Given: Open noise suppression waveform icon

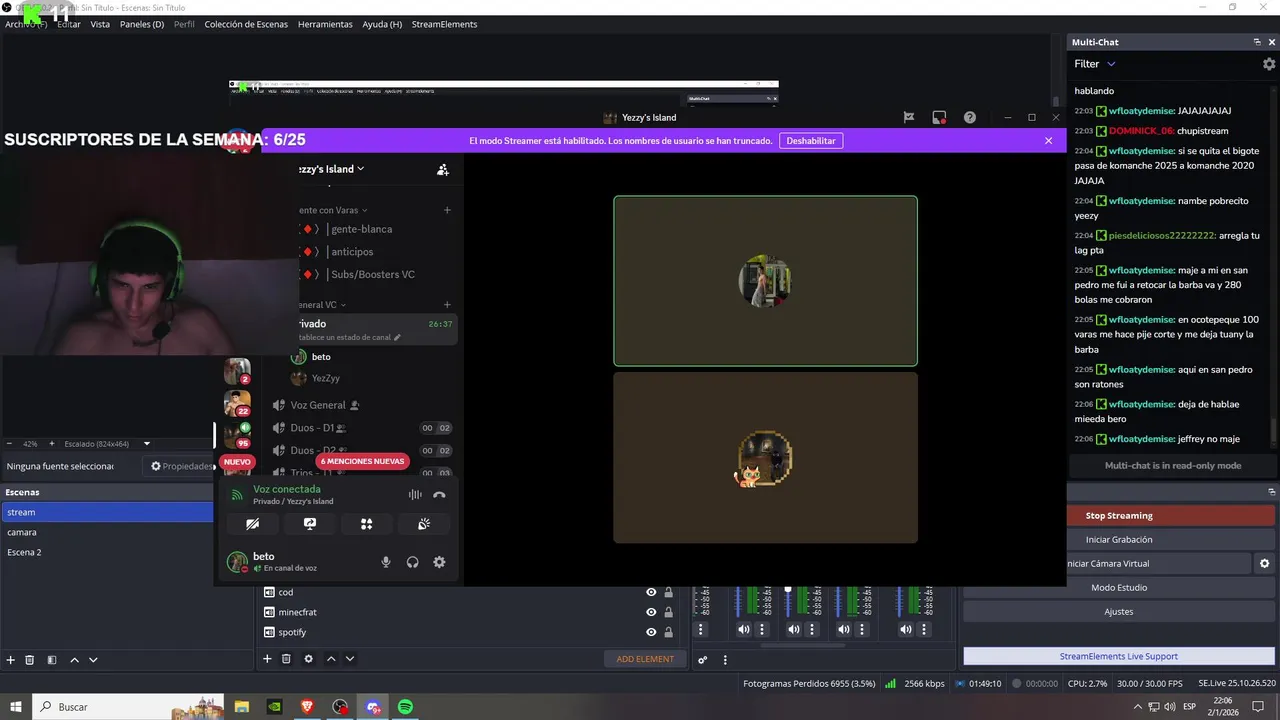Looking at the screenshot, I should point(415,495).
